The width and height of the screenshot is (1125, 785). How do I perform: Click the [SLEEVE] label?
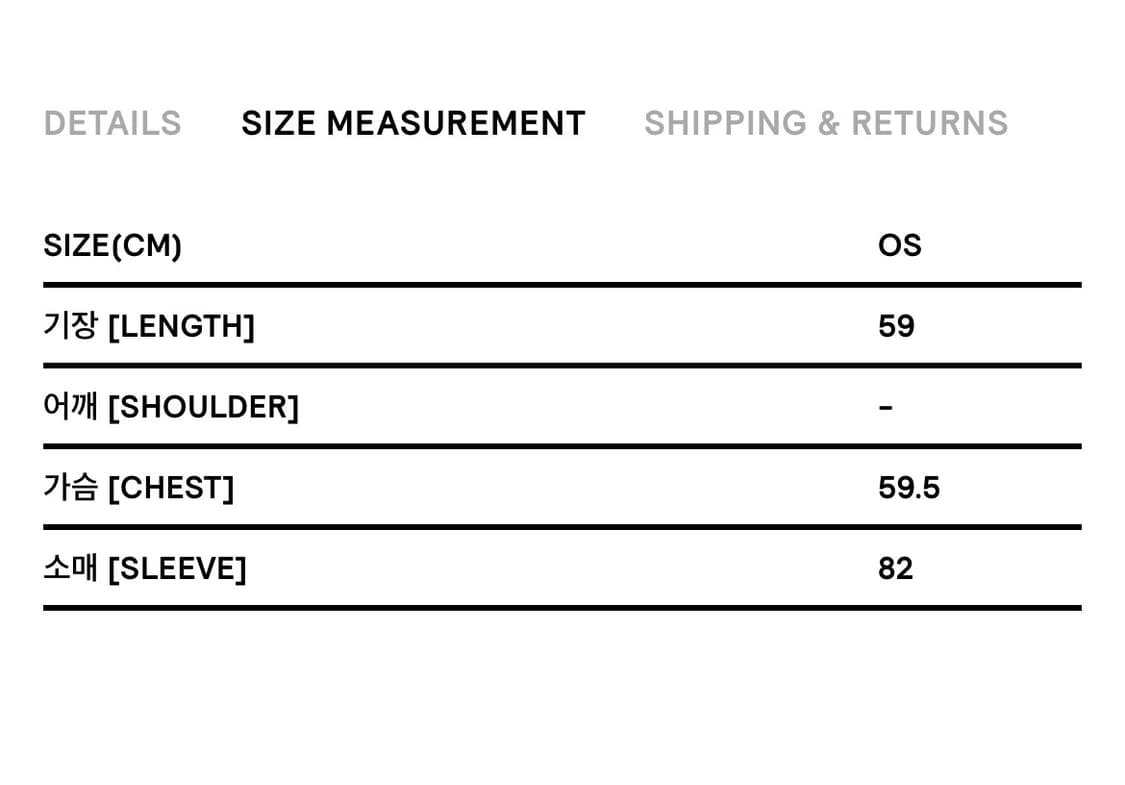click(176, 569)
